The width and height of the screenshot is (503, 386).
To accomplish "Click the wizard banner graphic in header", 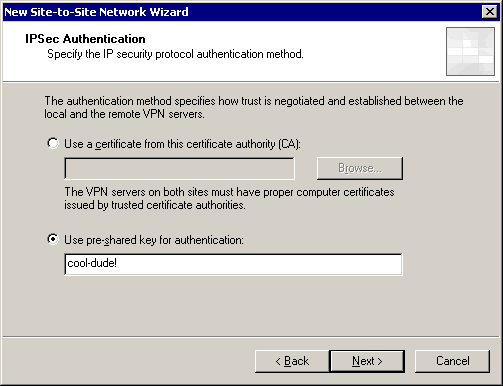I will 470,51.
